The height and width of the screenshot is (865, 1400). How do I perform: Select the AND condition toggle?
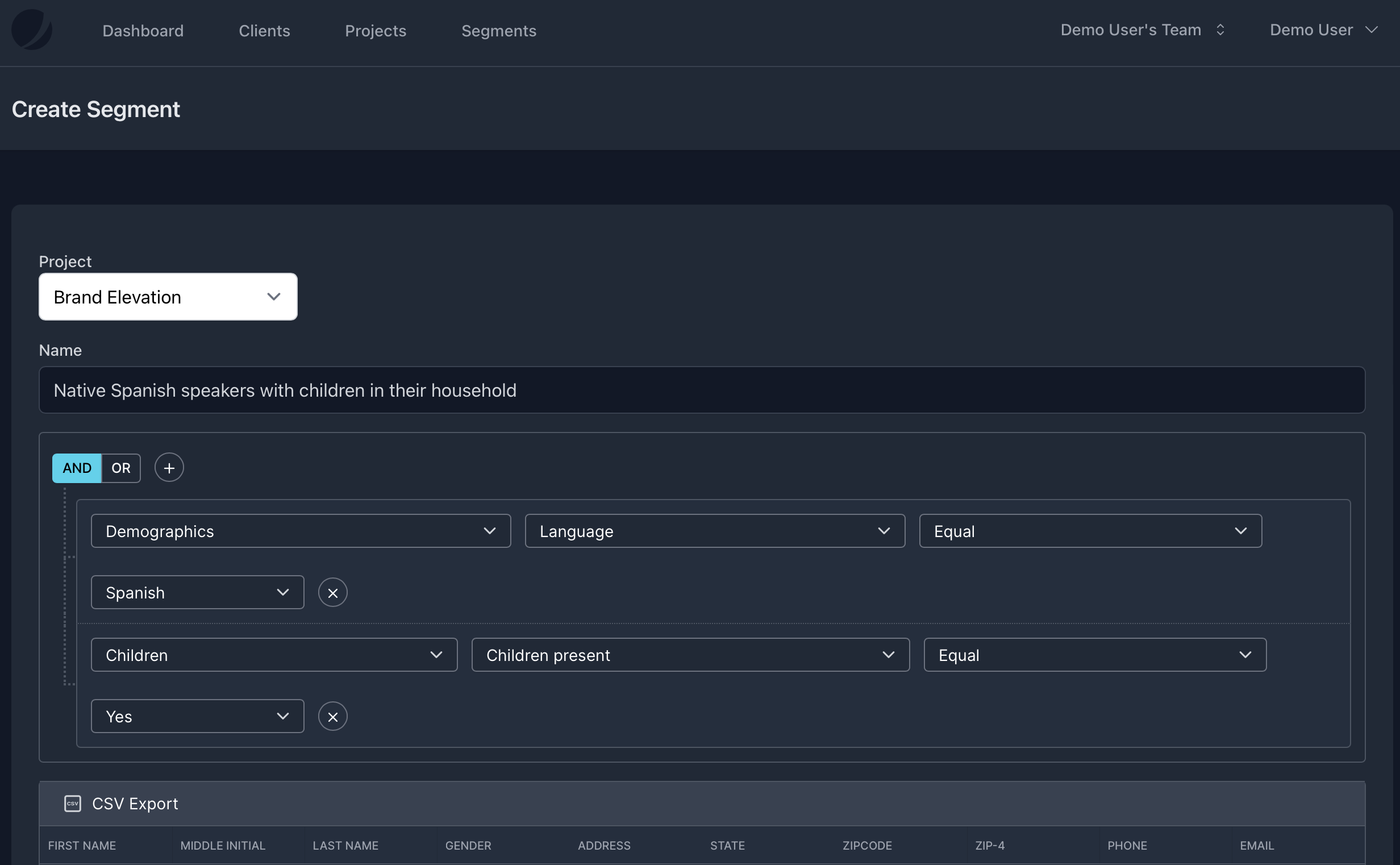pyautogui.click(x=77, y=468)
